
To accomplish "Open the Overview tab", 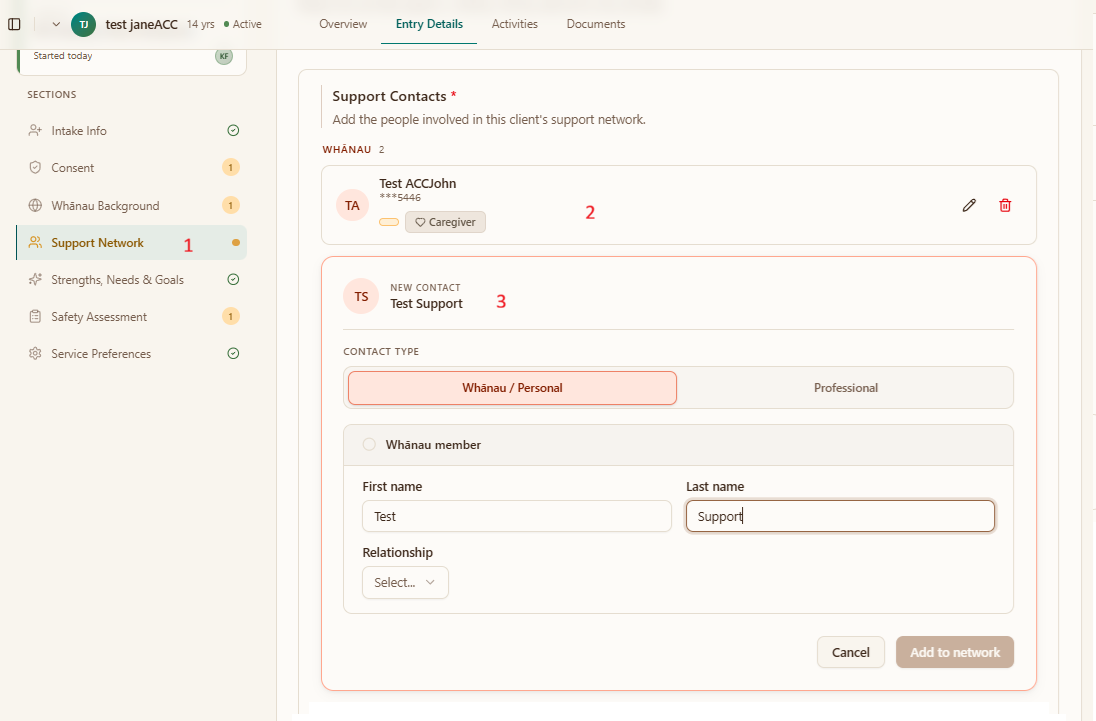I will pyautogui.click(x=342, y=24).
